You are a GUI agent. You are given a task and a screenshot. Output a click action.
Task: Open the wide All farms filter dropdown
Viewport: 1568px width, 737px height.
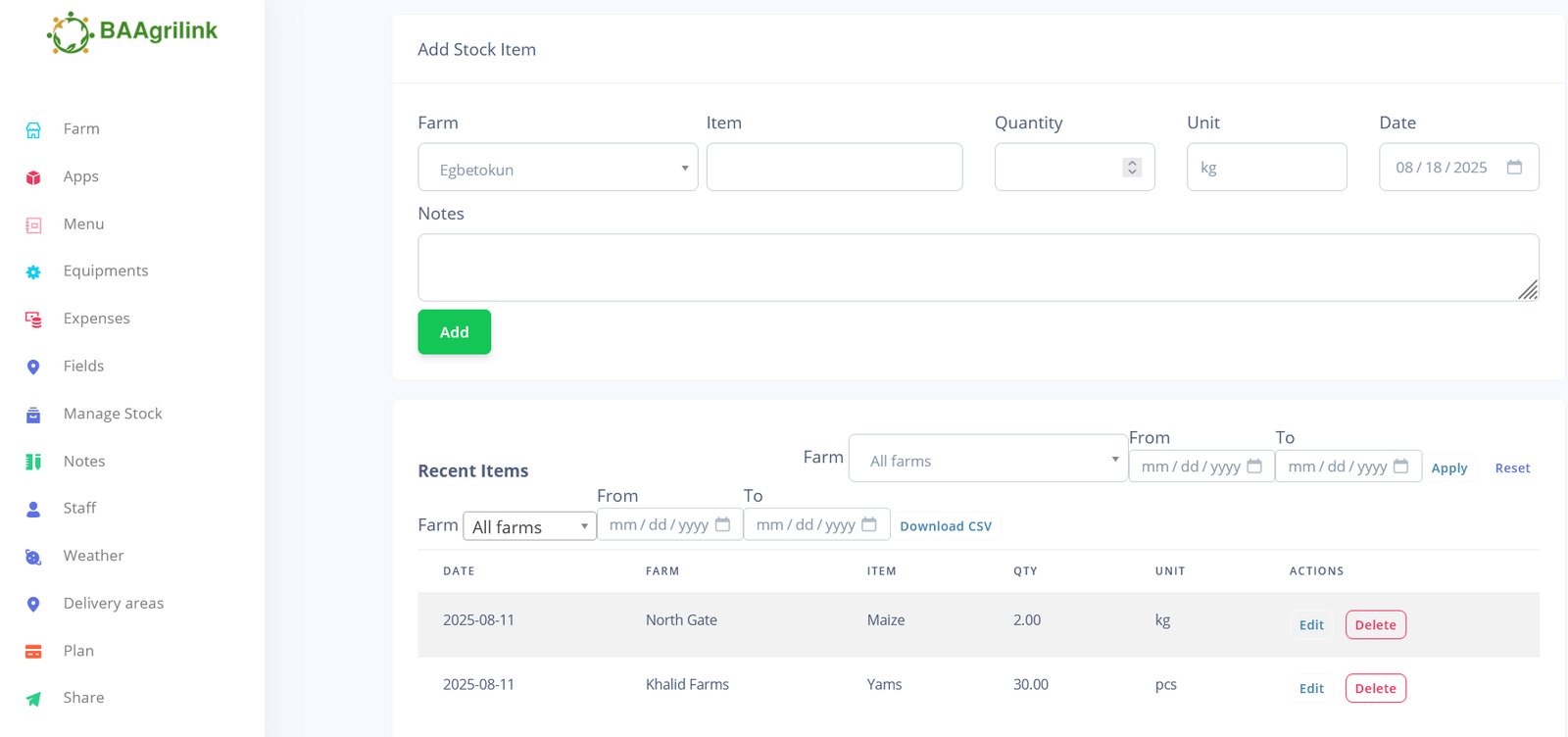click(x=987, y=459)
